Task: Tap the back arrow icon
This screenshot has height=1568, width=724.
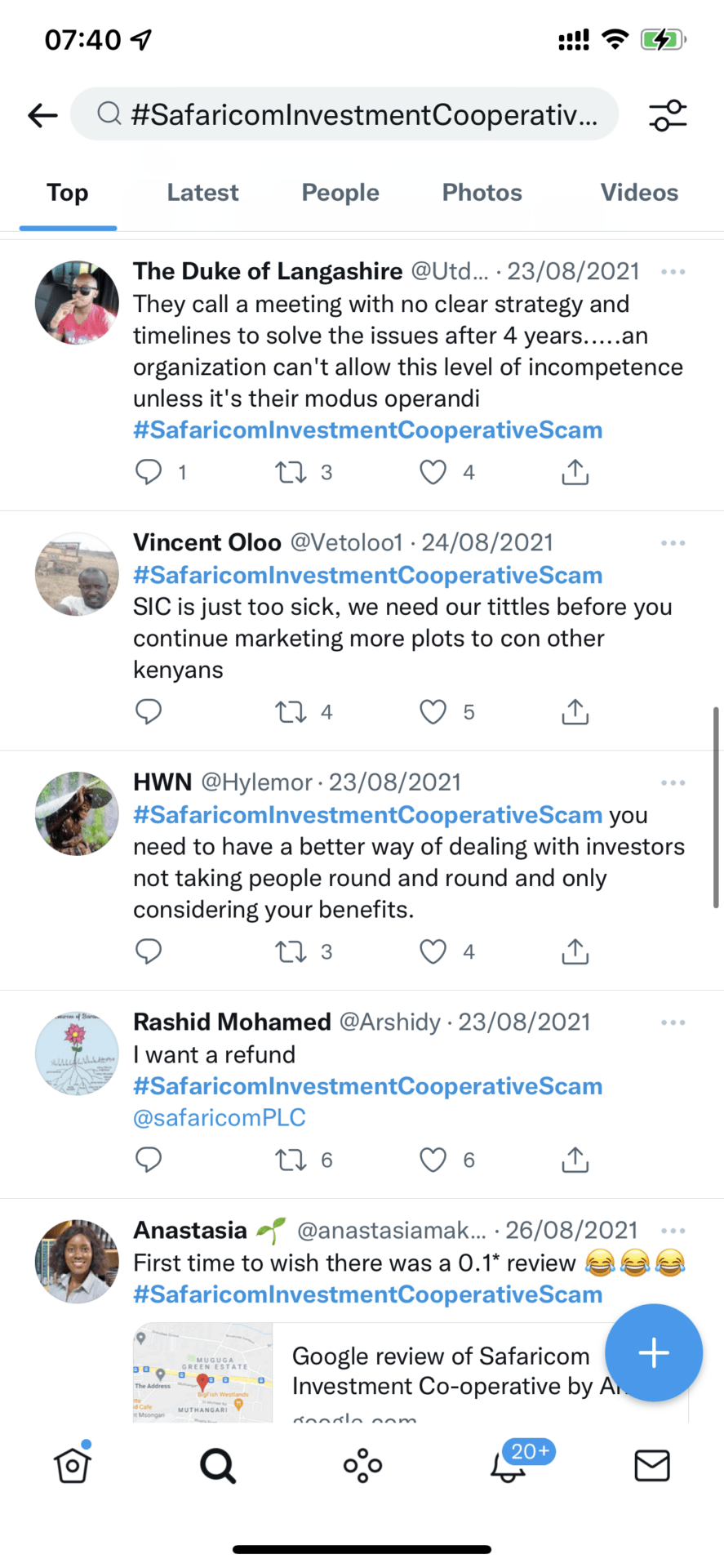Action: click(x=42, y=115)
